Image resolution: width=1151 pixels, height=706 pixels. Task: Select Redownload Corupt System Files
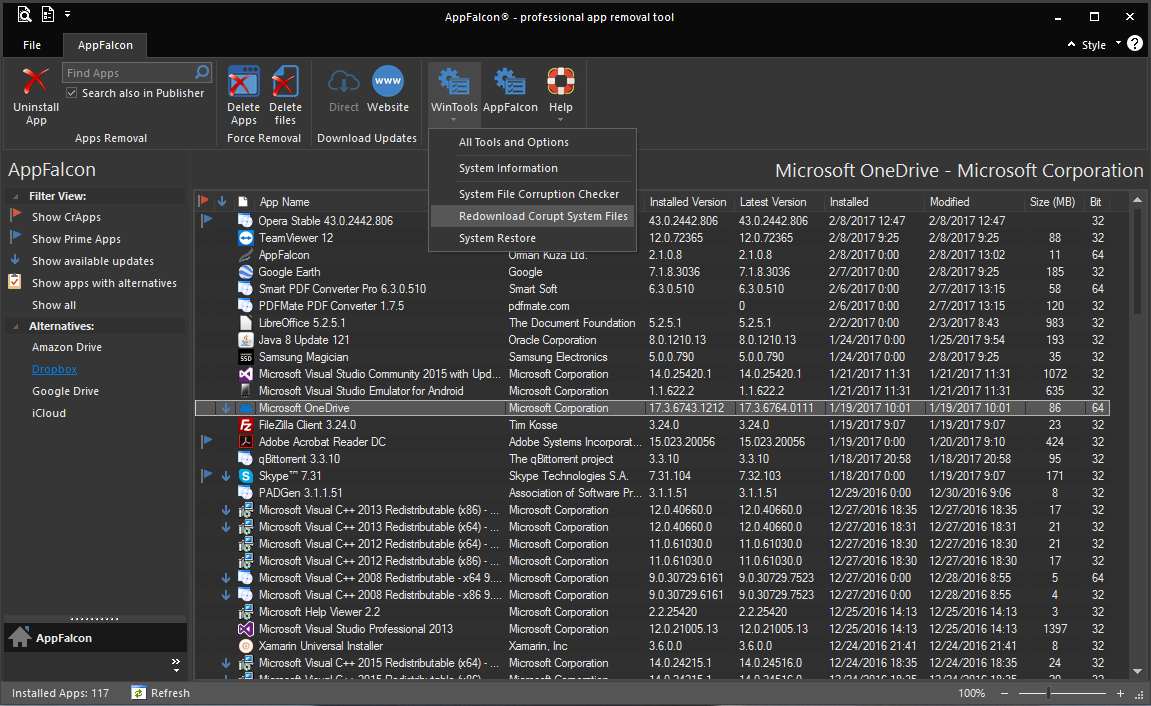coord(543,216)
